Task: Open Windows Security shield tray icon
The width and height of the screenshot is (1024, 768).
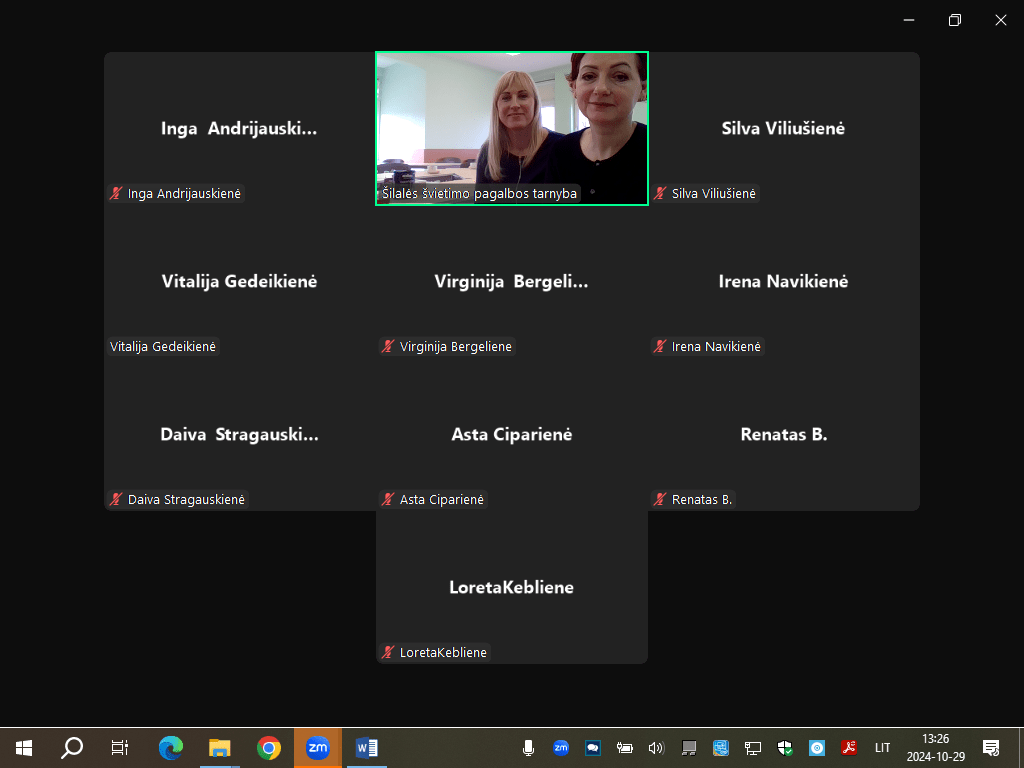Action: [785, 748]
